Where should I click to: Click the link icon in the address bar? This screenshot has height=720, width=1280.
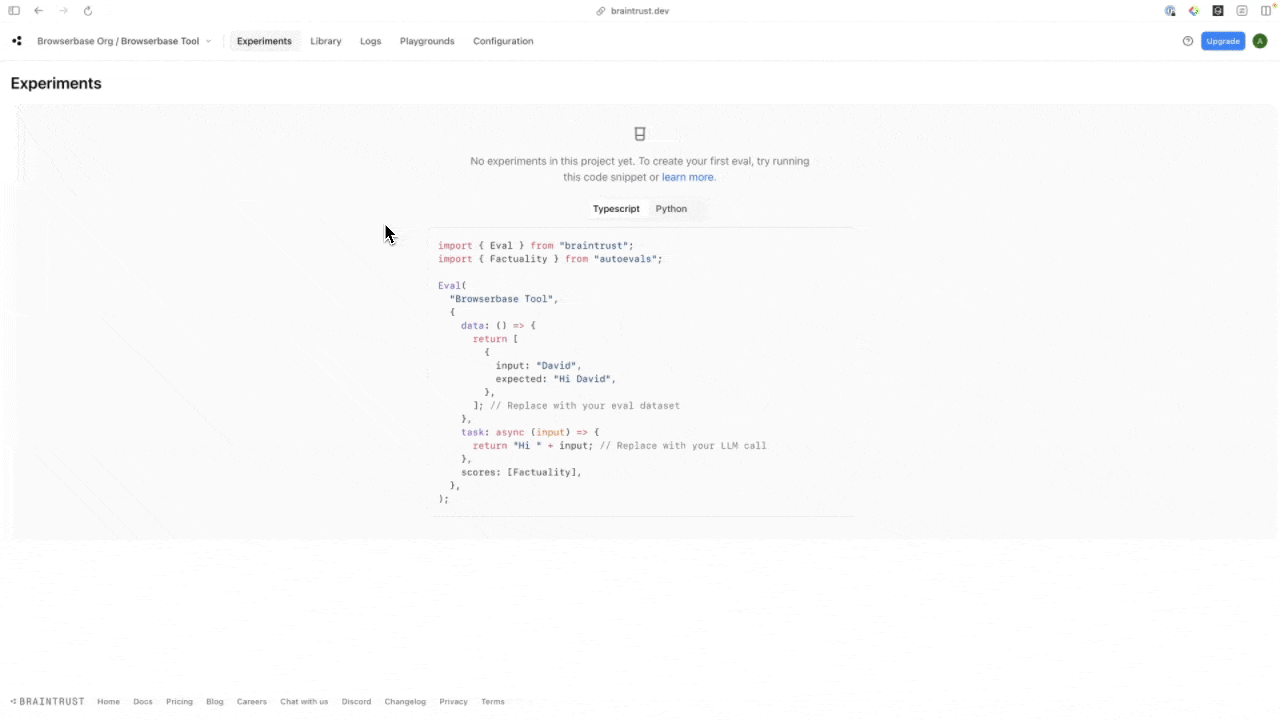click(x=601, y=11)
